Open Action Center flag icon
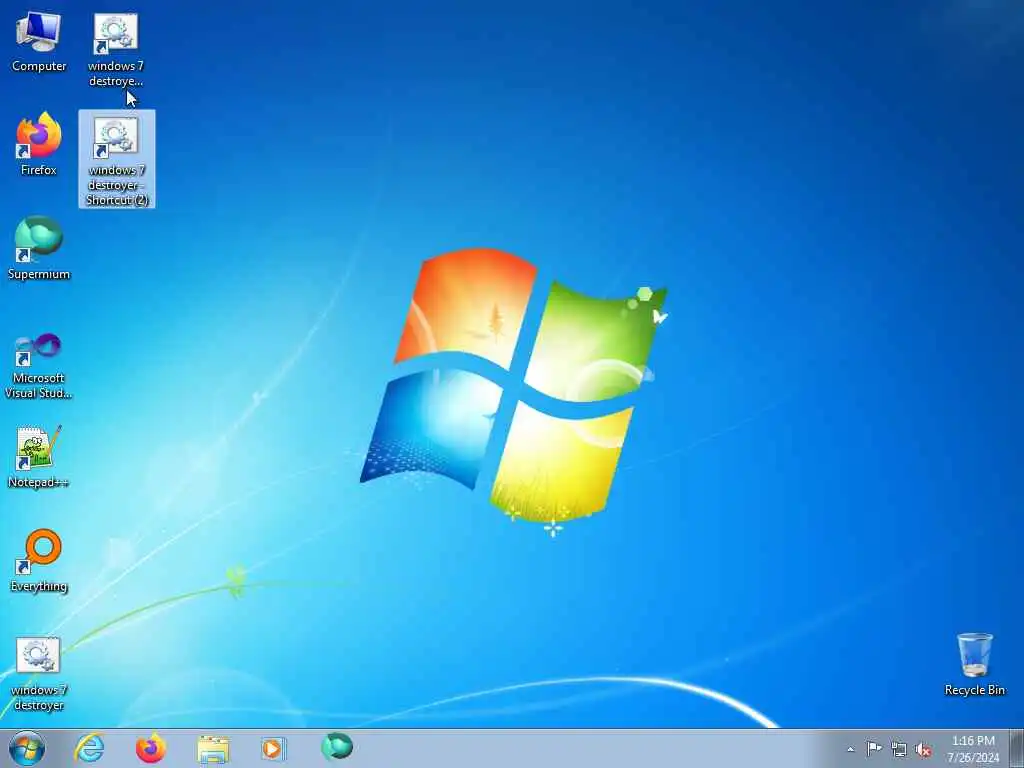Viewport: 1024px width, 768px height. point(874,749)
